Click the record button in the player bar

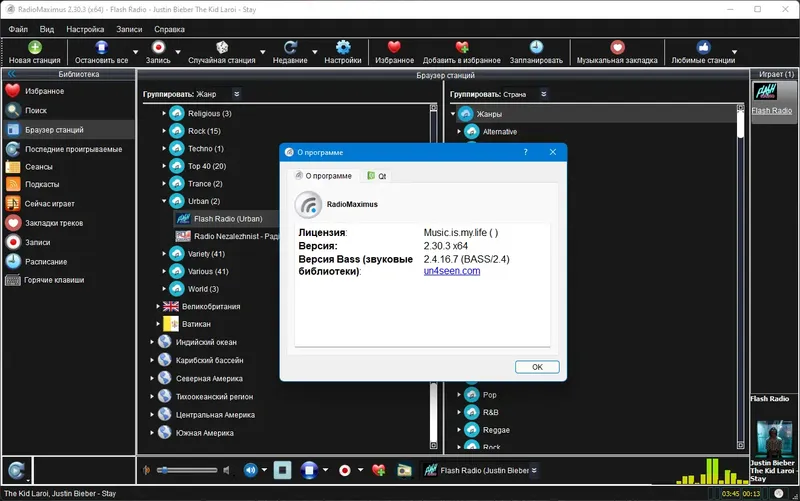(345, 470)
